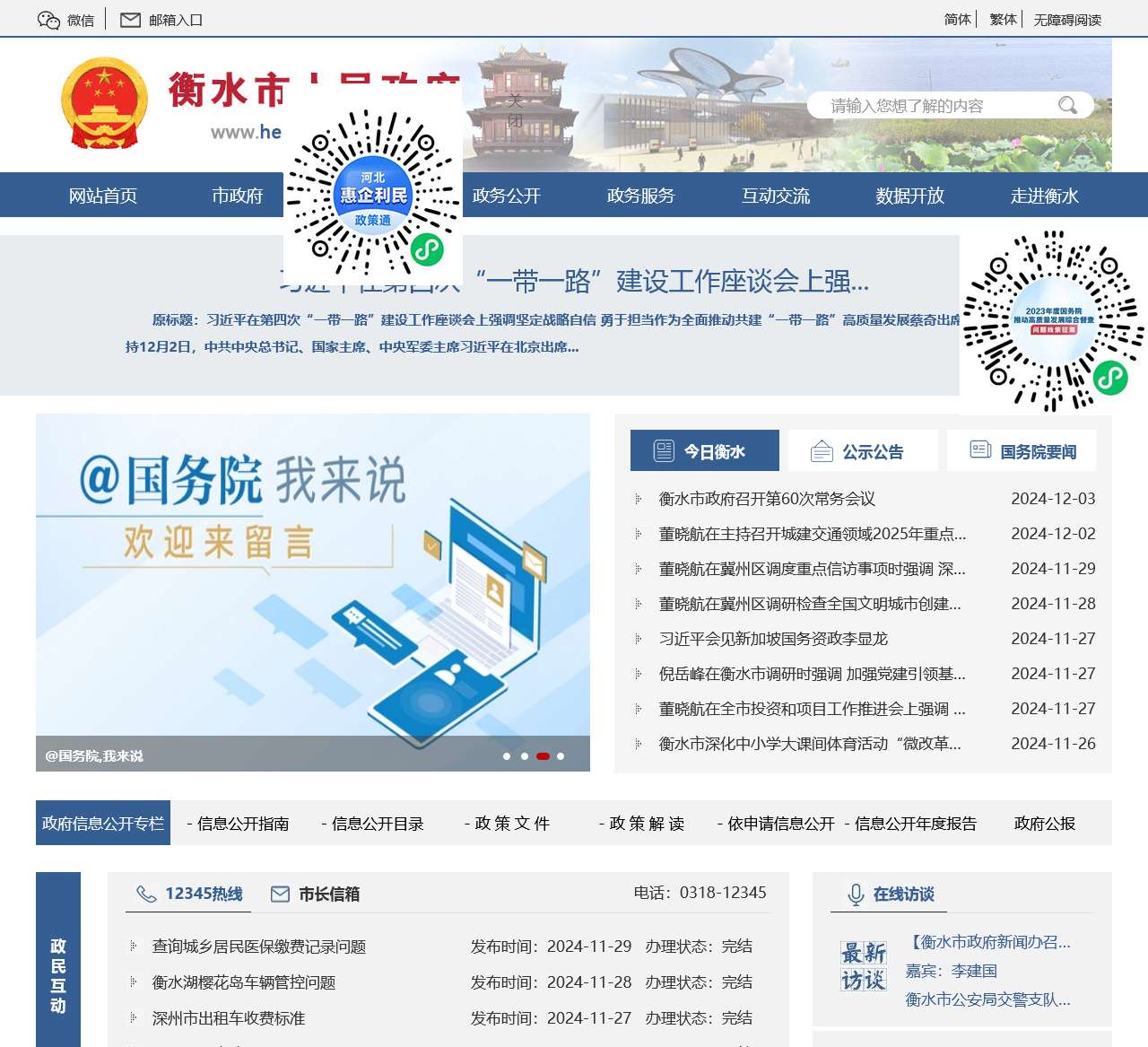1148x1047 pixels.
Task: Open 深州市出租车收费标准
Action: [229, 1018]
